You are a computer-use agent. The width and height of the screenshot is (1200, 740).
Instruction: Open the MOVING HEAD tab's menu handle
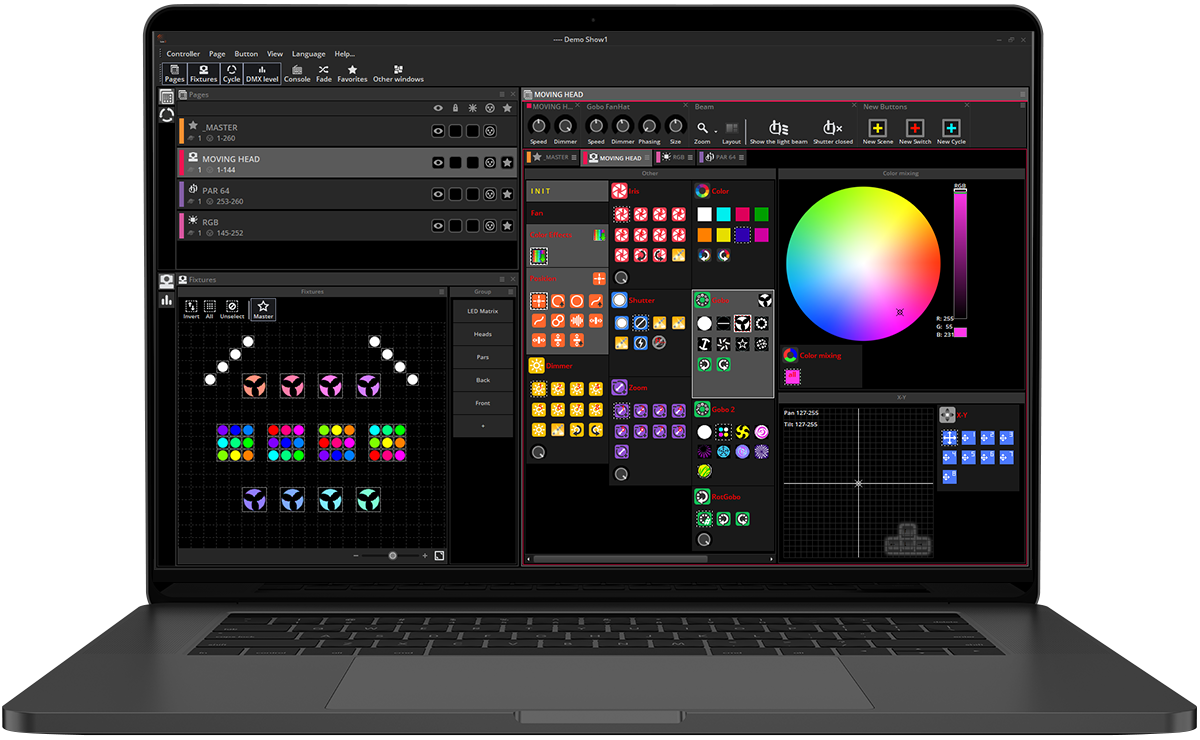pyautogui.click(x=648, y=158)
